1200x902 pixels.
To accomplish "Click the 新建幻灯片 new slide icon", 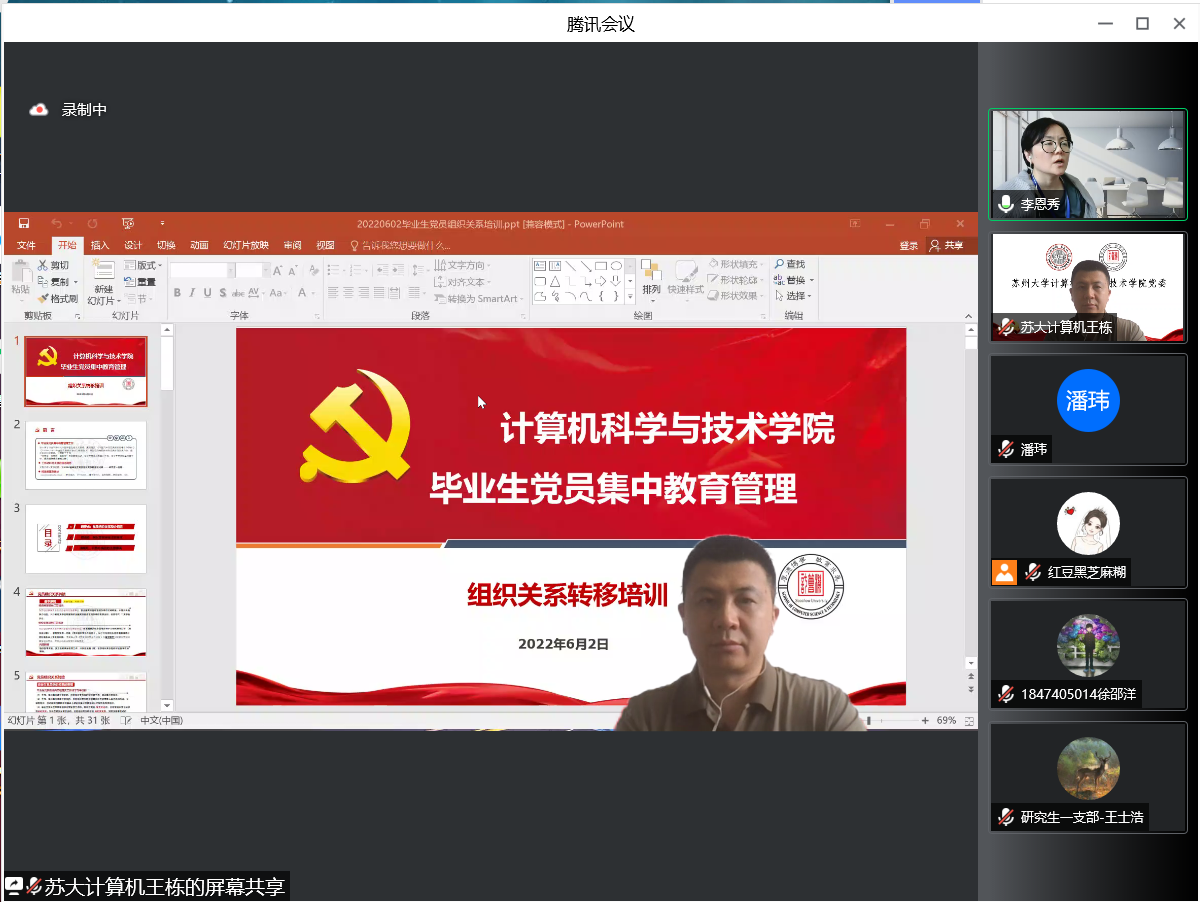I will click(104, 272).
